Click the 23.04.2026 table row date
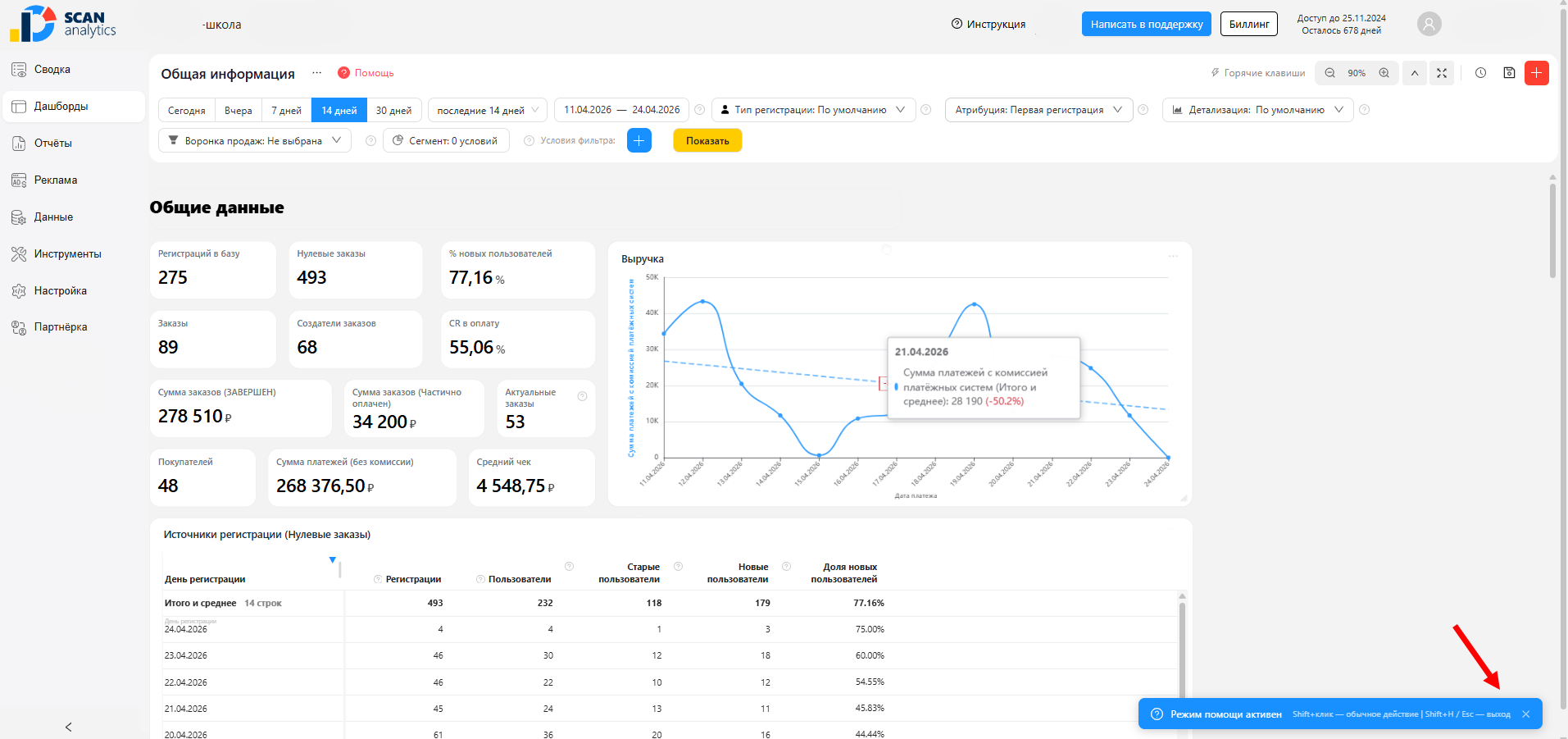This screenshot has width=1568, height=739. point(186,656)
